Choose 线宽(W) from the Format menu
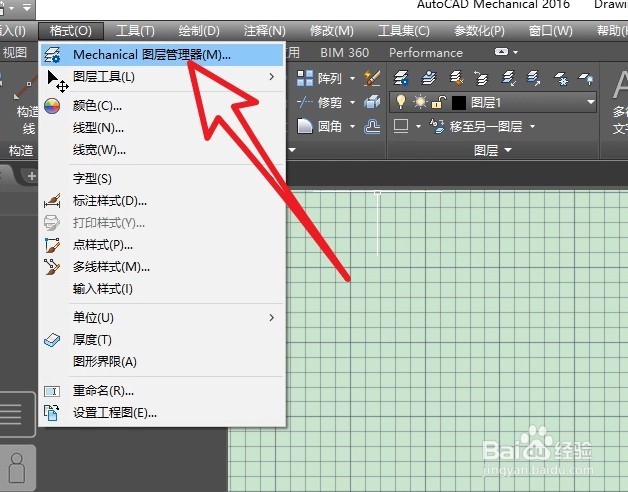 [x=162, y=150]
